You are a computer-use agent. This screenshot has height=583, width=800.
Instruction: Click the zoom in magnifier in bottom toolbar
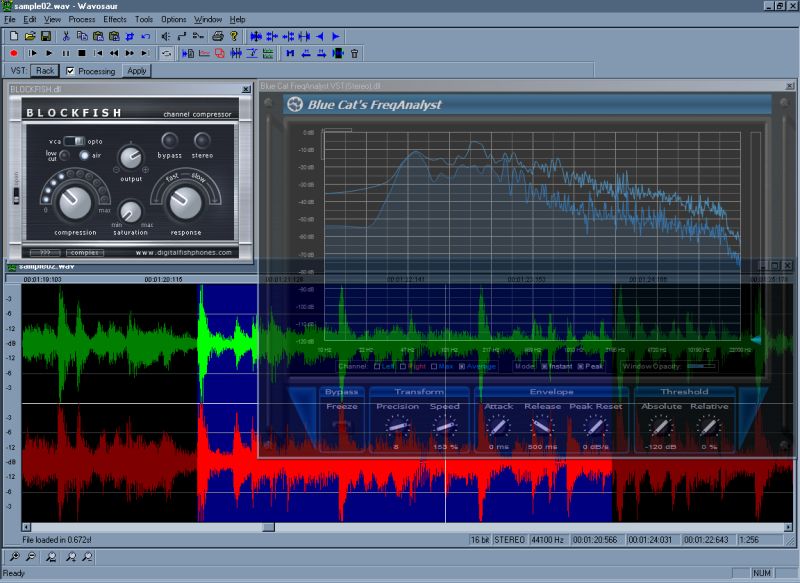pyautogui.click(x=14, y=557)
